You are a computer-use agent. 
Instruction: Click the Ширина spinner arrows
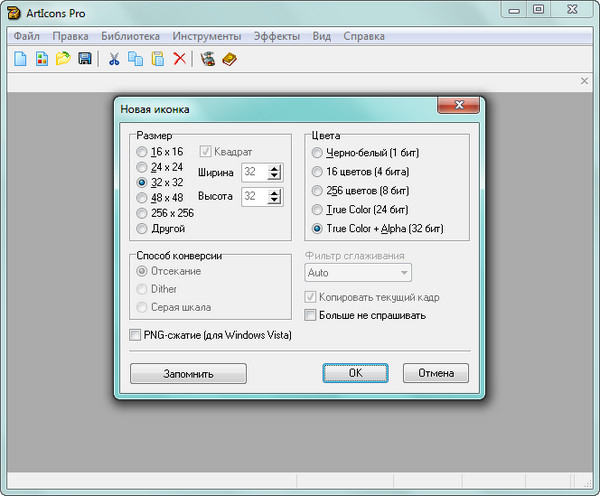click(276, 172)
